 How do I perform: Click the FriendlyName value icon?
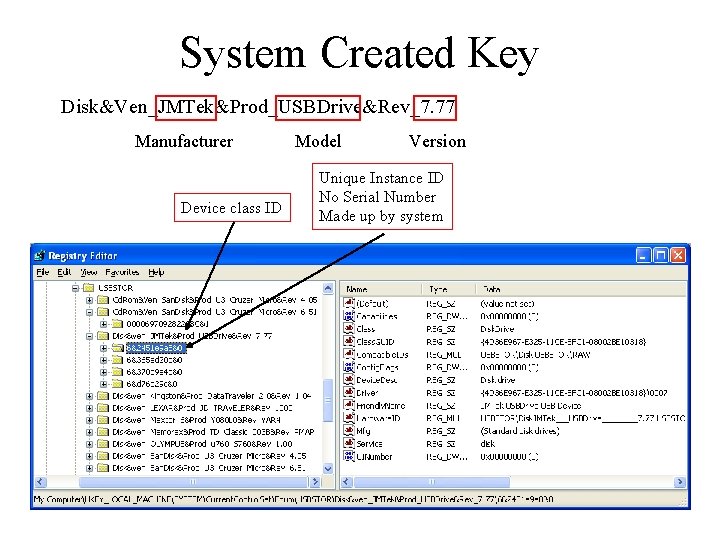click(x=349, y=405)
